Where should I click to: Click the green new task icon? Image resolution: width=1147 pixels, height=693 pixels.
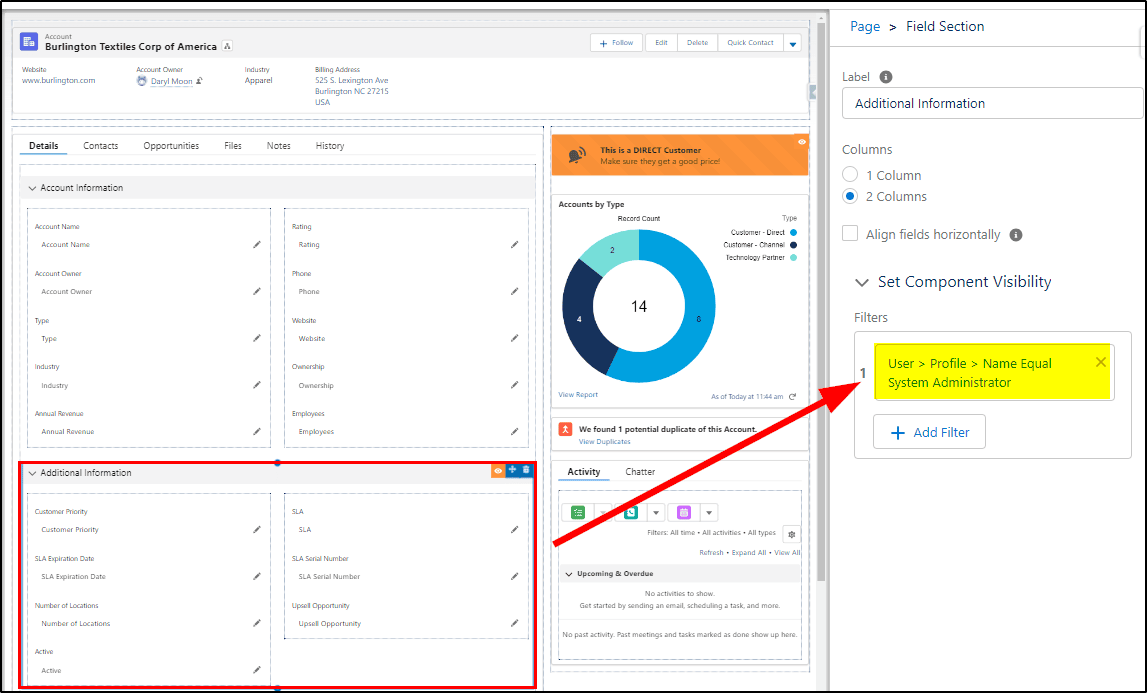coord(578,513)
